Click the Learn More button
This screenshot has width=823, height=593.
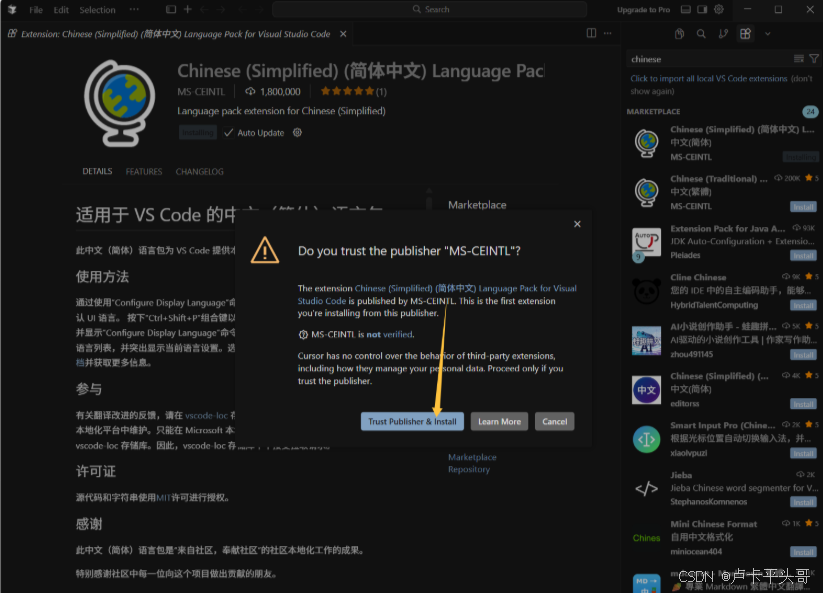(x=499, y=421)
